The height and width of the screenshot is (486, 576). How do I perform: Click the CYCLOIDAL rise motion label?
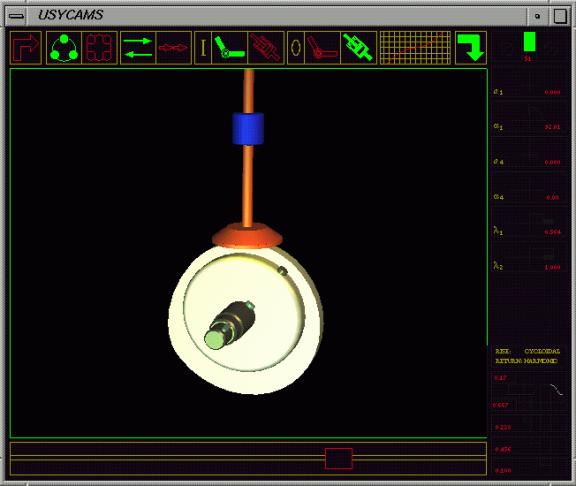[x=542, y=352]
